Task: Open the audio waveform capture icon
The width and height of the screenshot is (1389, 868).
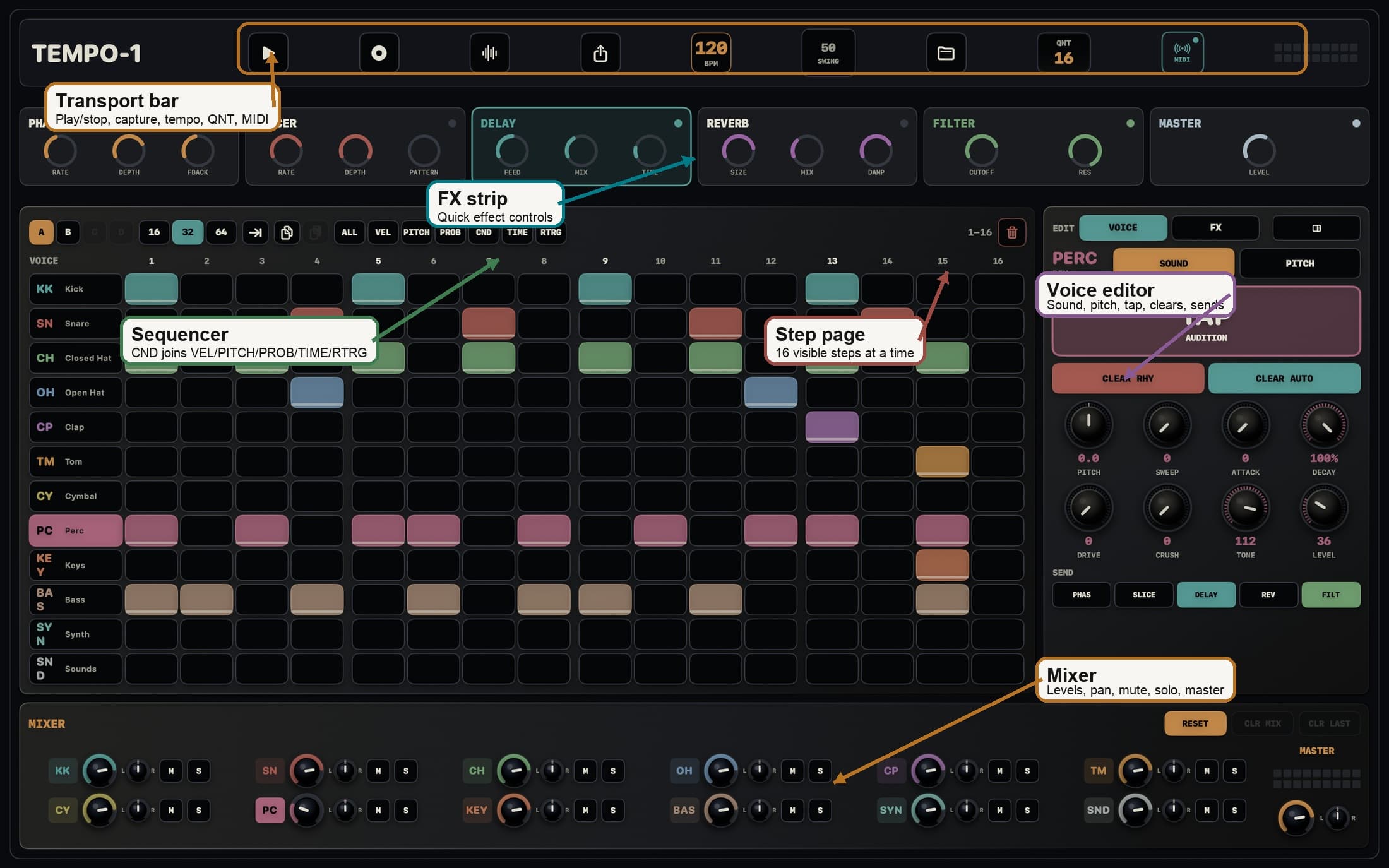Action: (x=489, y=53)
